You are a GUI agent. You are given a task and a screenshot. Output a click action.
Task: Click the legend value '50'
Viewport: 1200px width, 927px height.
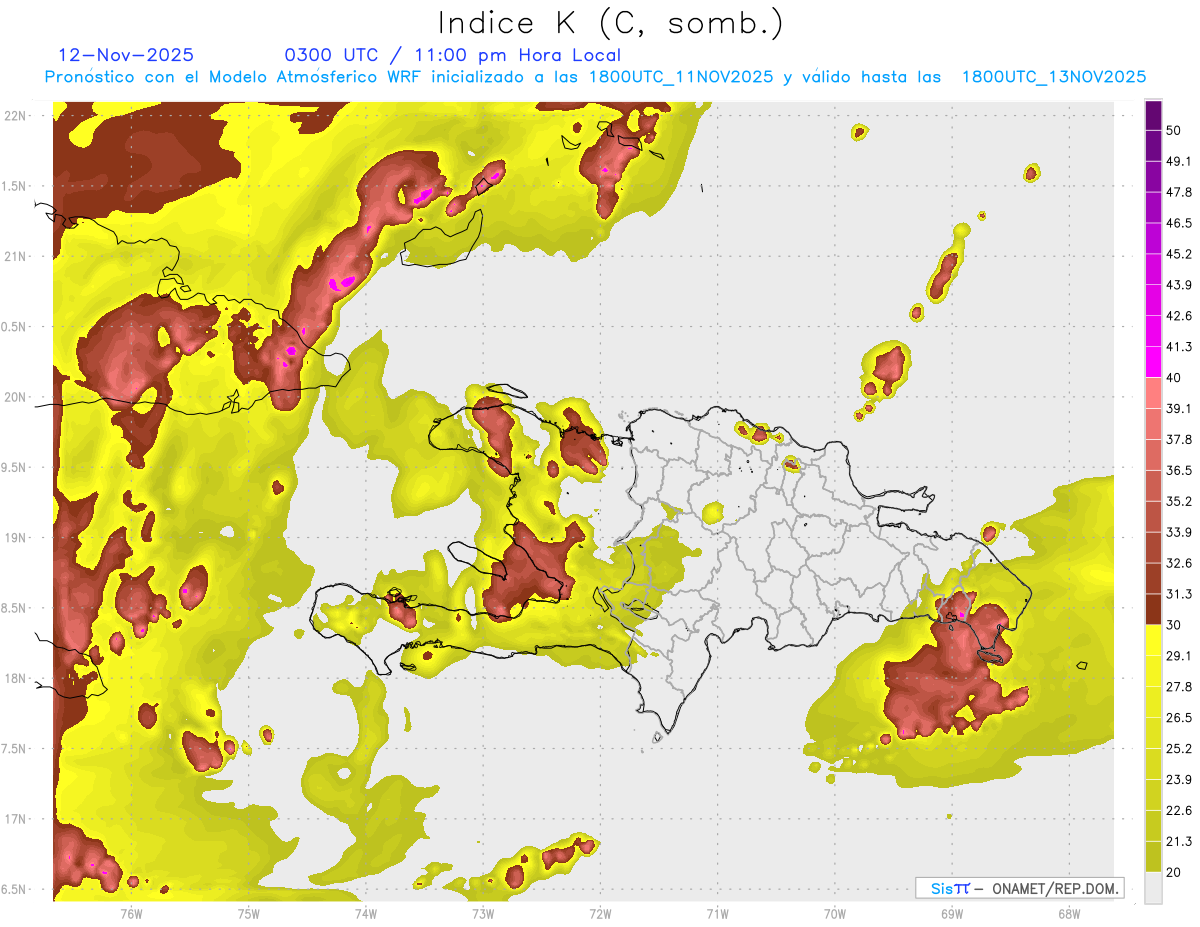tap(1175, 131)
